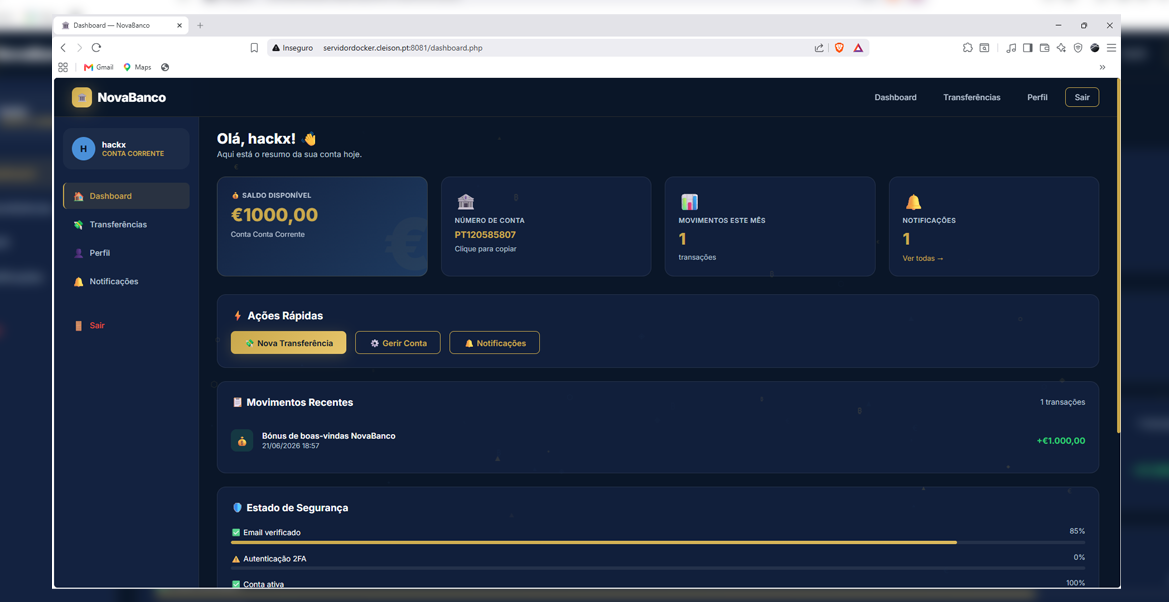Click the Brave Rewards triangle icon

click(x=858, y=48)
